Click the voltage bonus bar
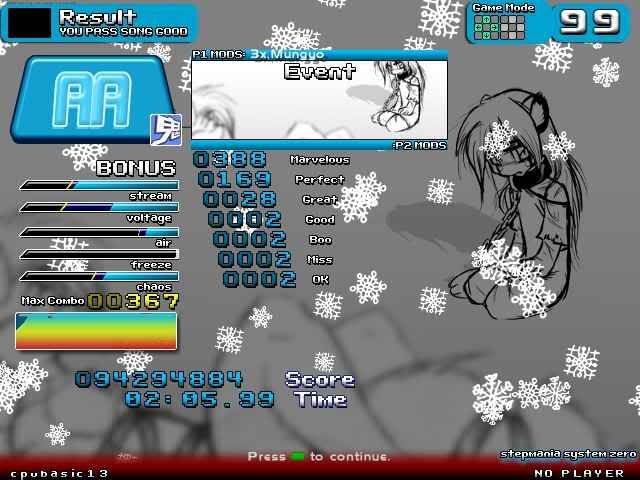 (99, 207)
